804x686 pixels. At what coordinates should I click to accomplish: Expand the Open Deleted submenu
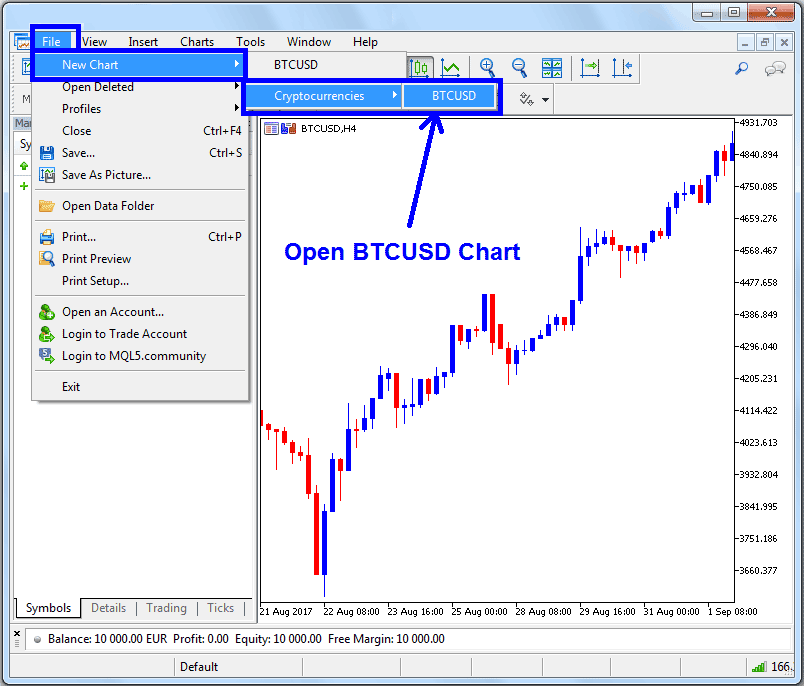coord(139,87)
